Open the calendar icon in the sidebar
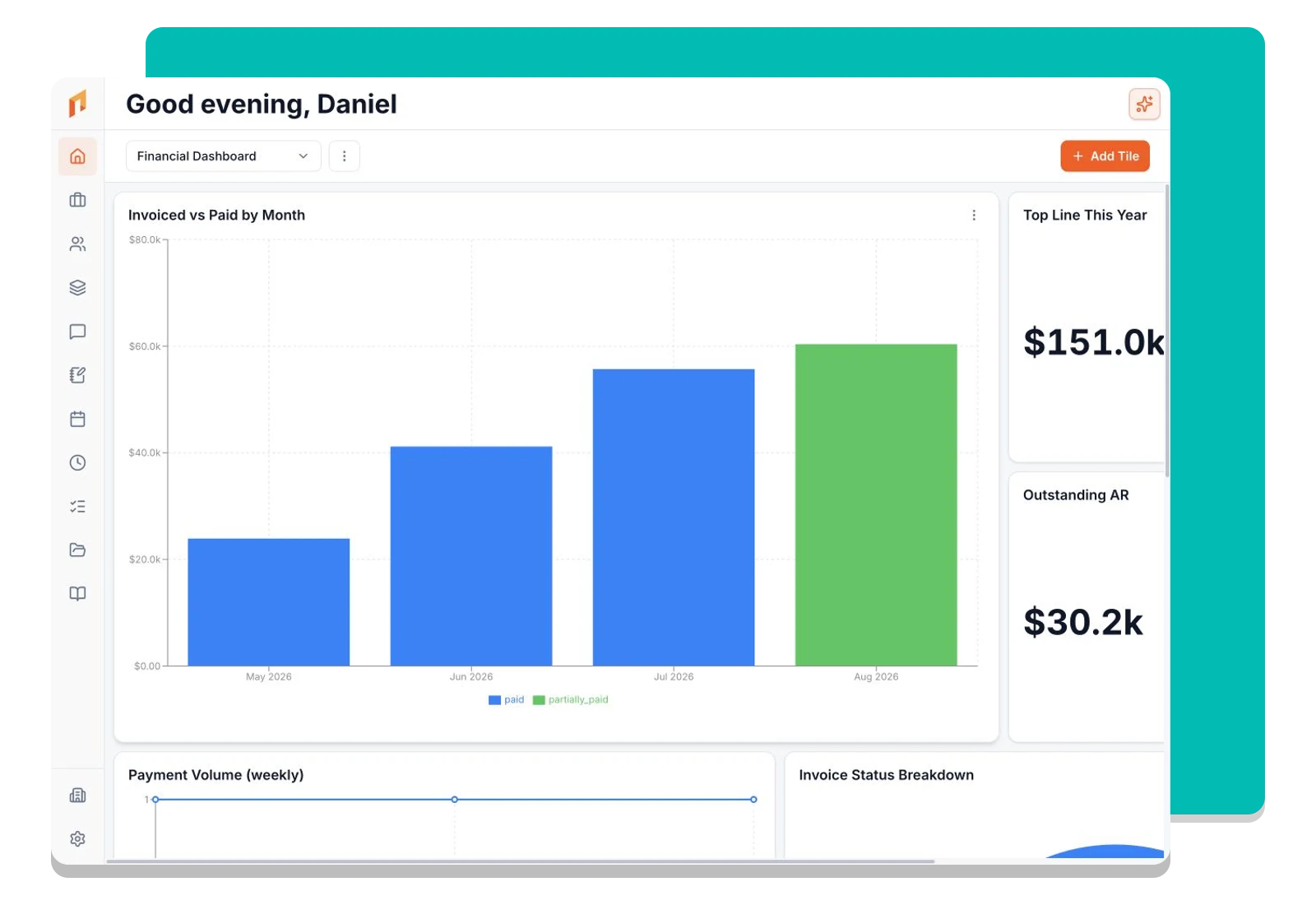 [77, 419]
